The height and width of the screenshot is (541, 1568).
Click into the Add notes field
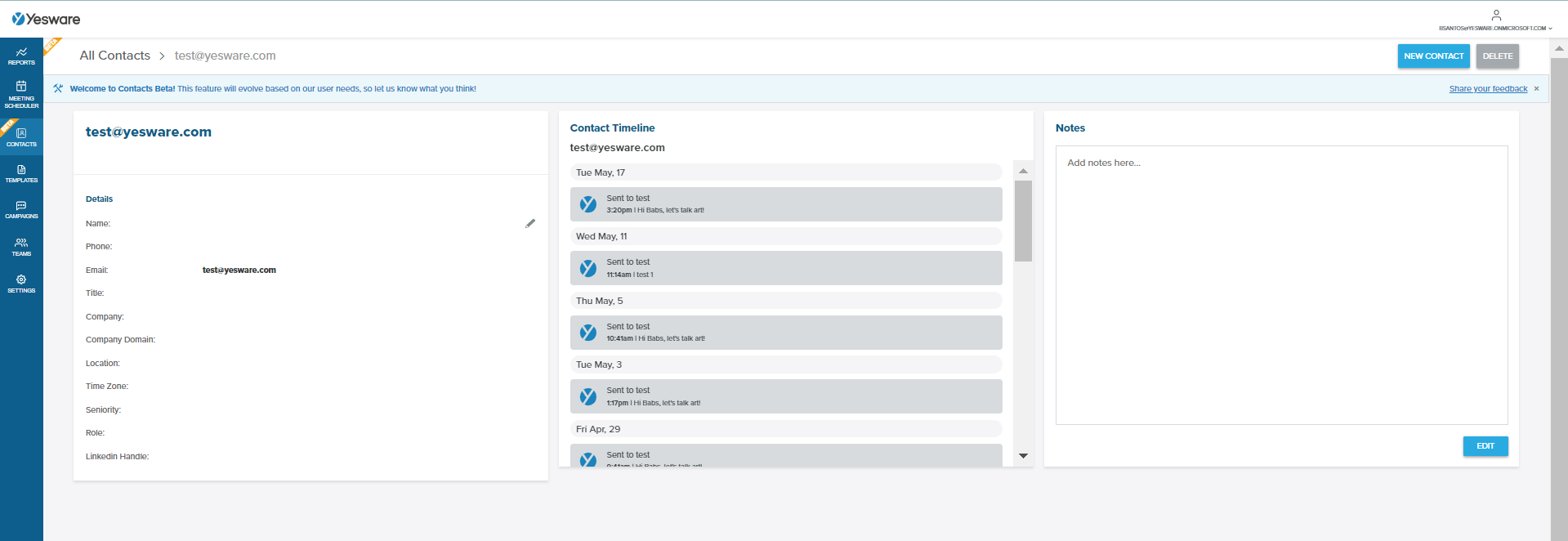pyautogui.click(x=1281, y=285)
